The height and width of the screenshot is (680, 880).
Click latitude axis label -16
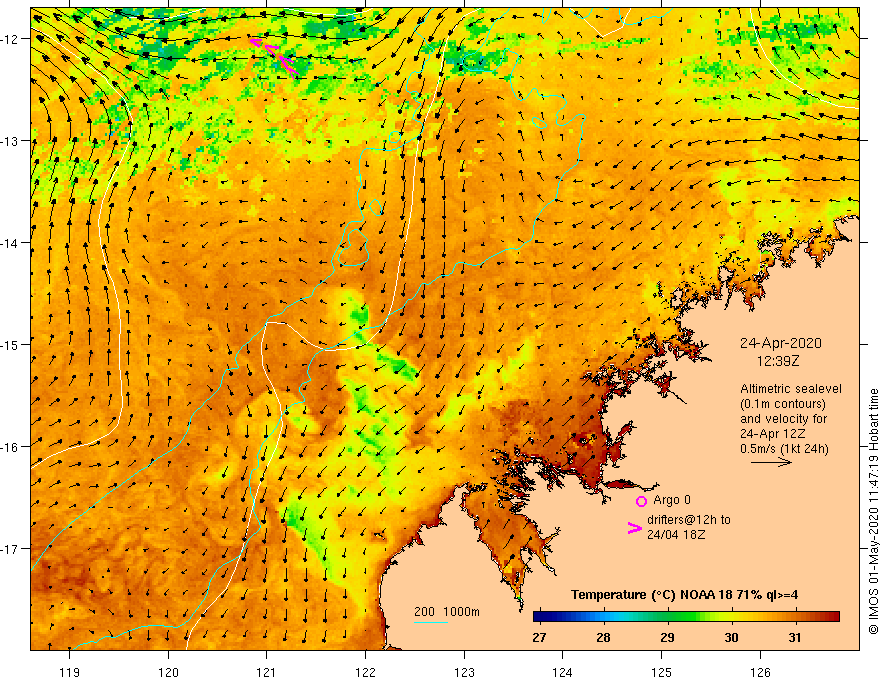[x=10, y=447]
